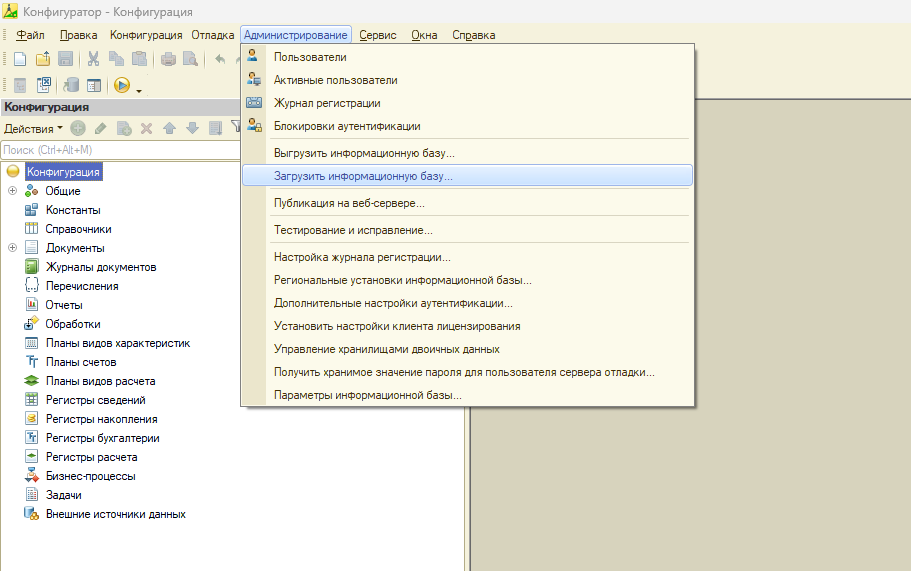Click the move down arrow icon
The image size is (911, 571).
[x=192, y=128]
